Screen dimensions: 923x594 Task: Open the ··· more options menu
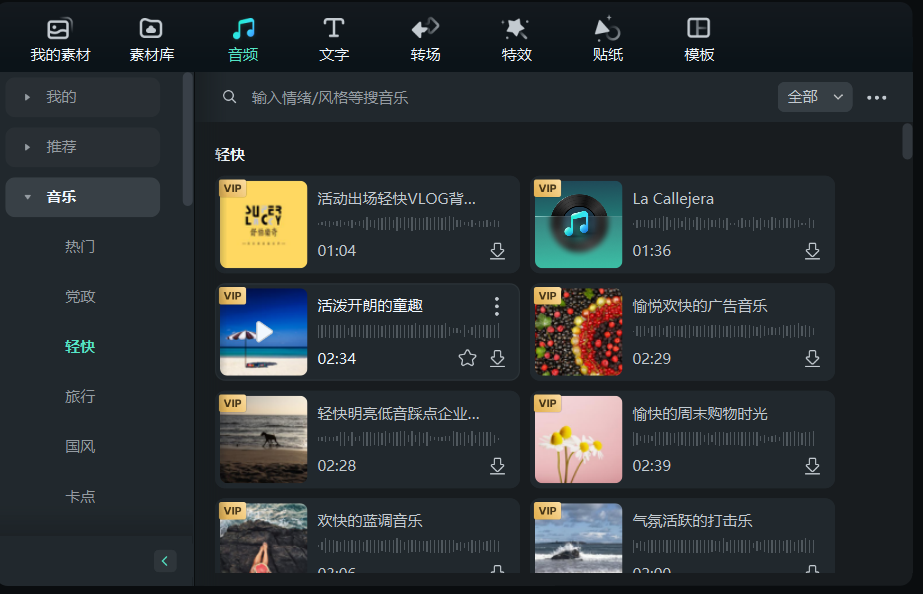pos(877,97)
